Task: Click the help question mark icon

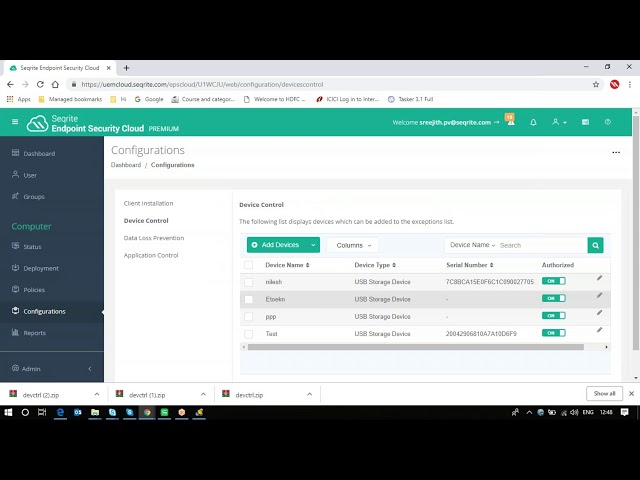Action: (x=608, y=122)
